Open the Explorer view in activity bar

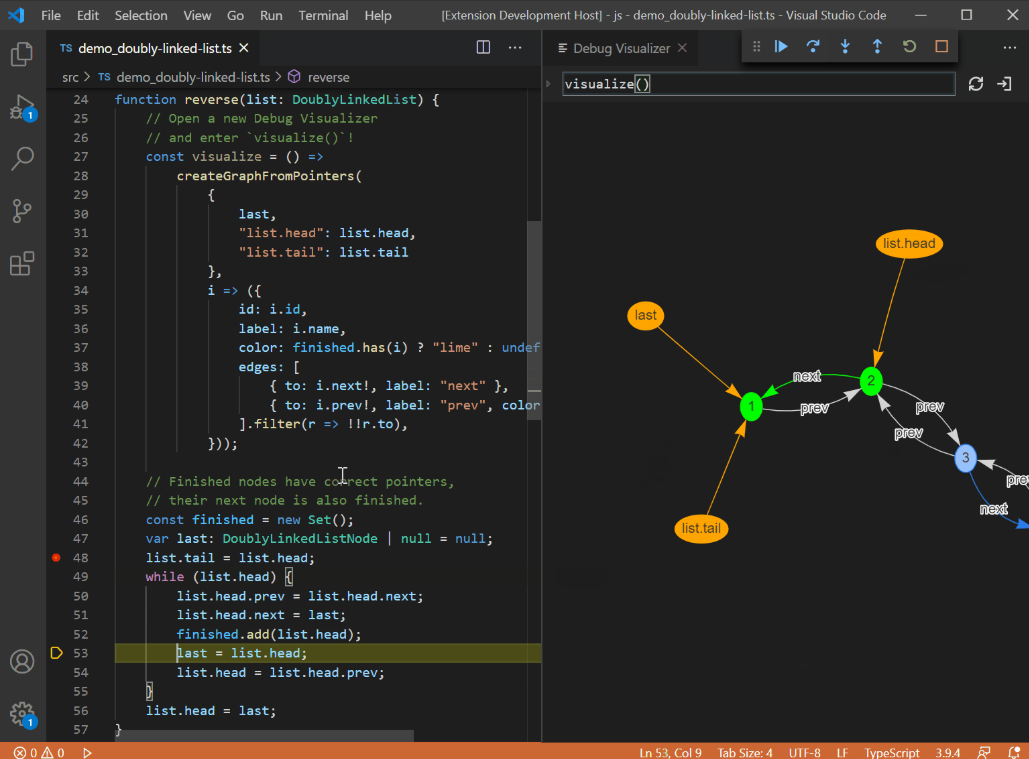tap(22, 54)
